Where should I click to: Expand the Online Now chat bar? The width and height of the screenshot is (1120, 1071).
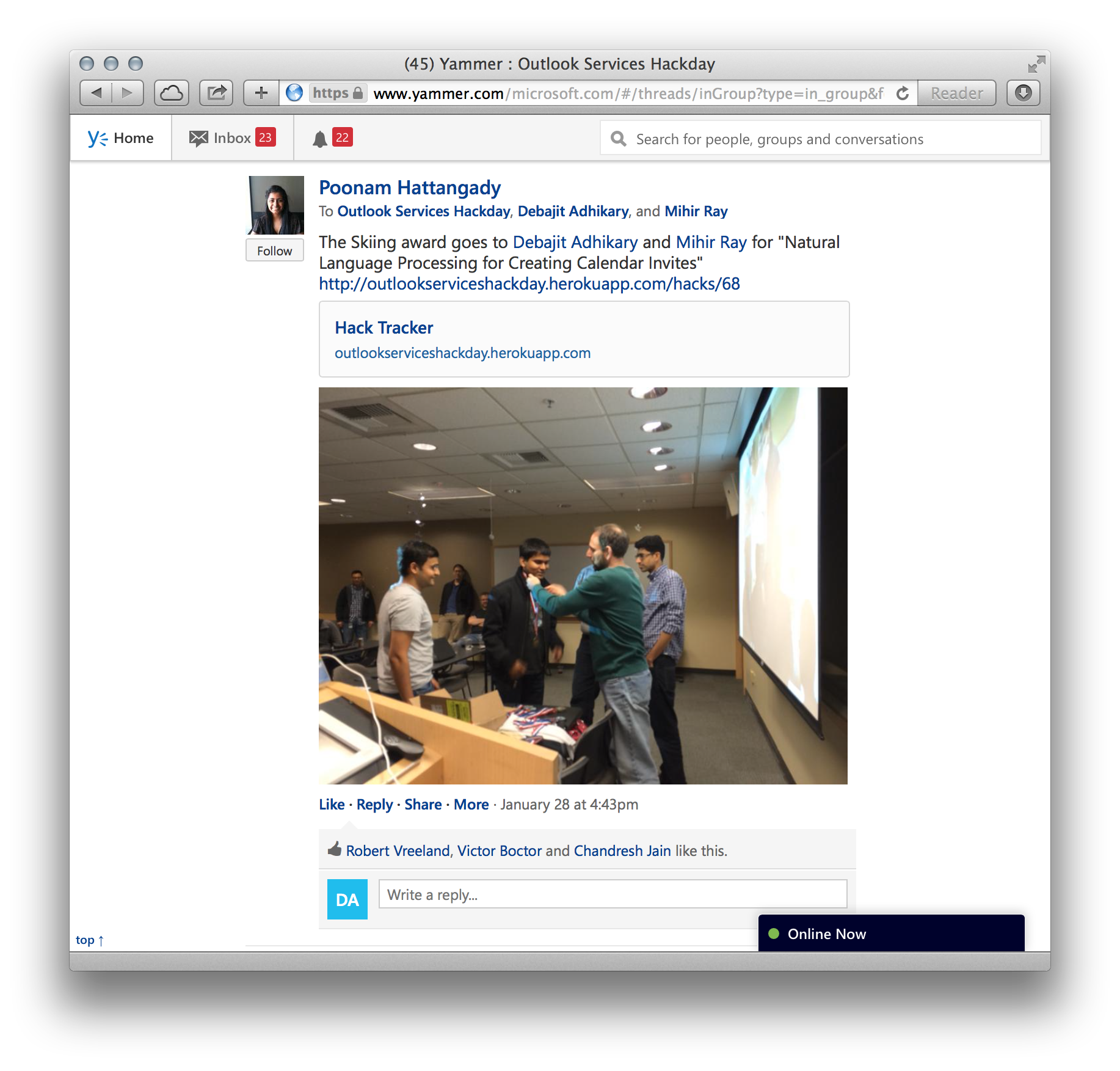pyautogui.click(x=891, y=934)
